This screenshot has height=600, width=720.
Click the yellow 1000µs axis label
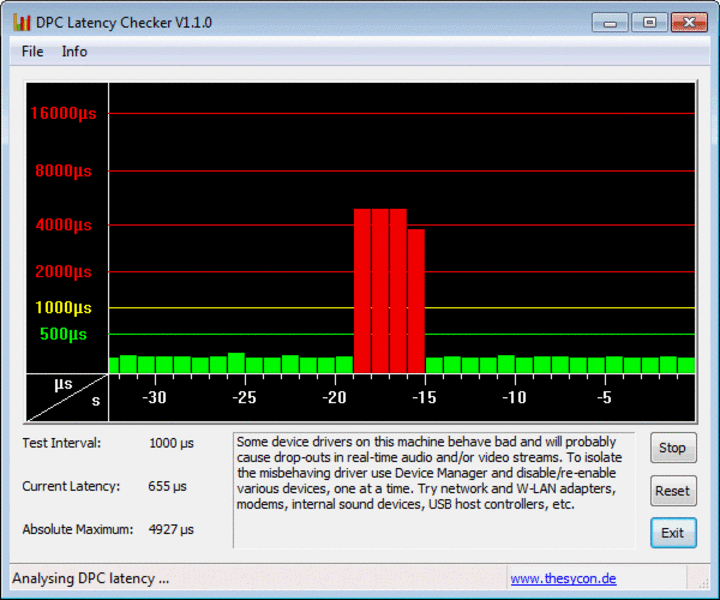coord(63,308)
